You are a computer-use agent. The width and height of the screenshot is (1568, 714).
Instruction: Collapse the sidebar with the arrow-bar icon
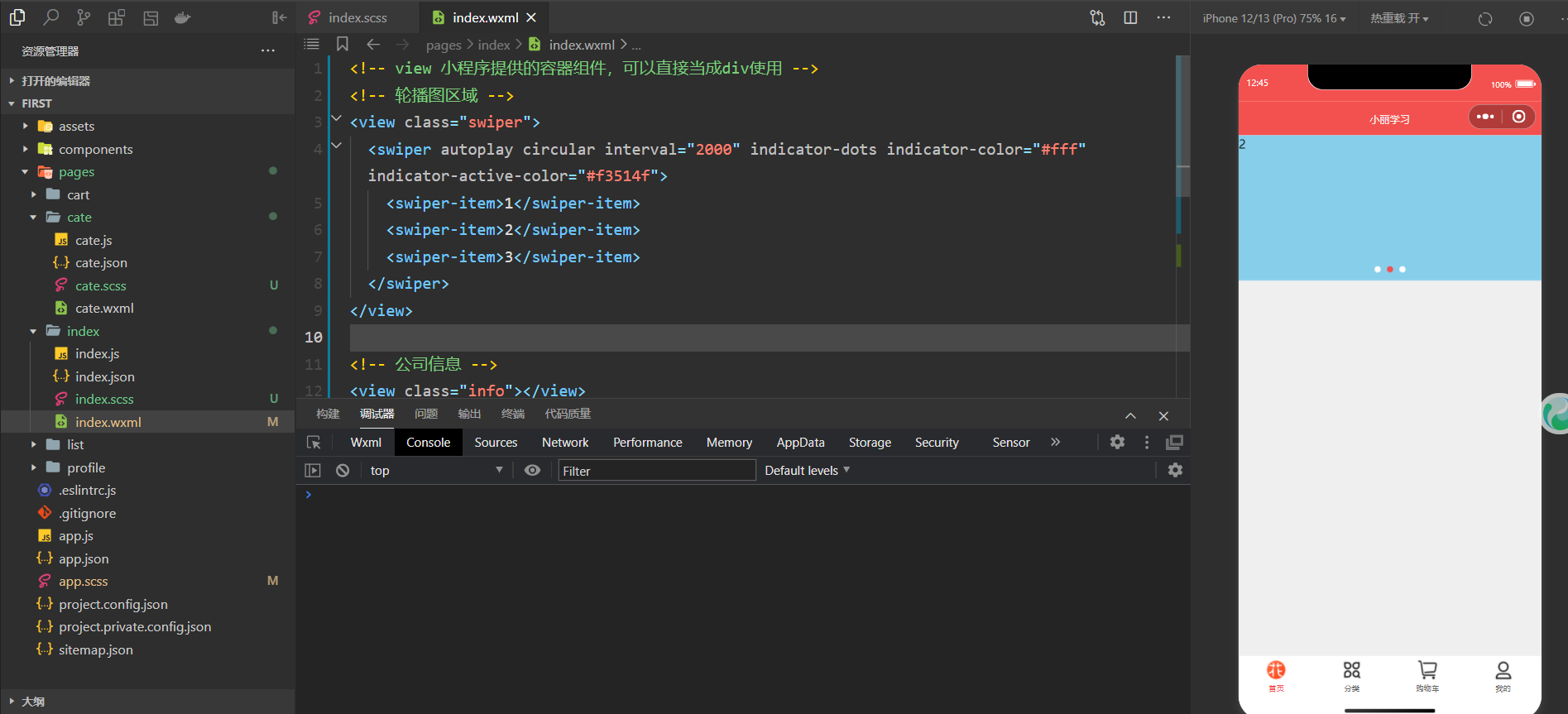click(x=280, y=17)
